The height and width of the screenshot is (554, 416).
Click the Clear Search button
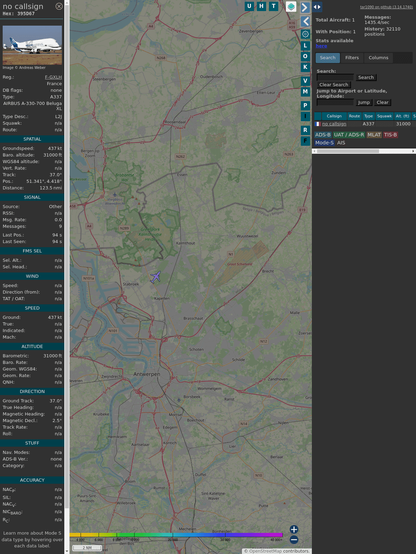[x=334, y=85]
